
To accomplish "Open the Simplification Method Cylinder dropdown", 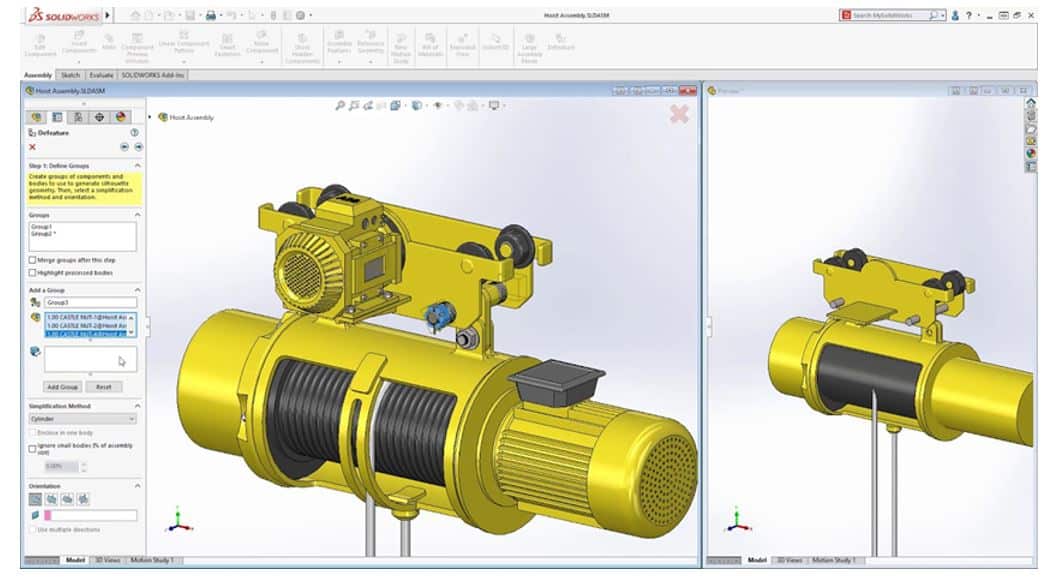I will click(x=82, y=419).
